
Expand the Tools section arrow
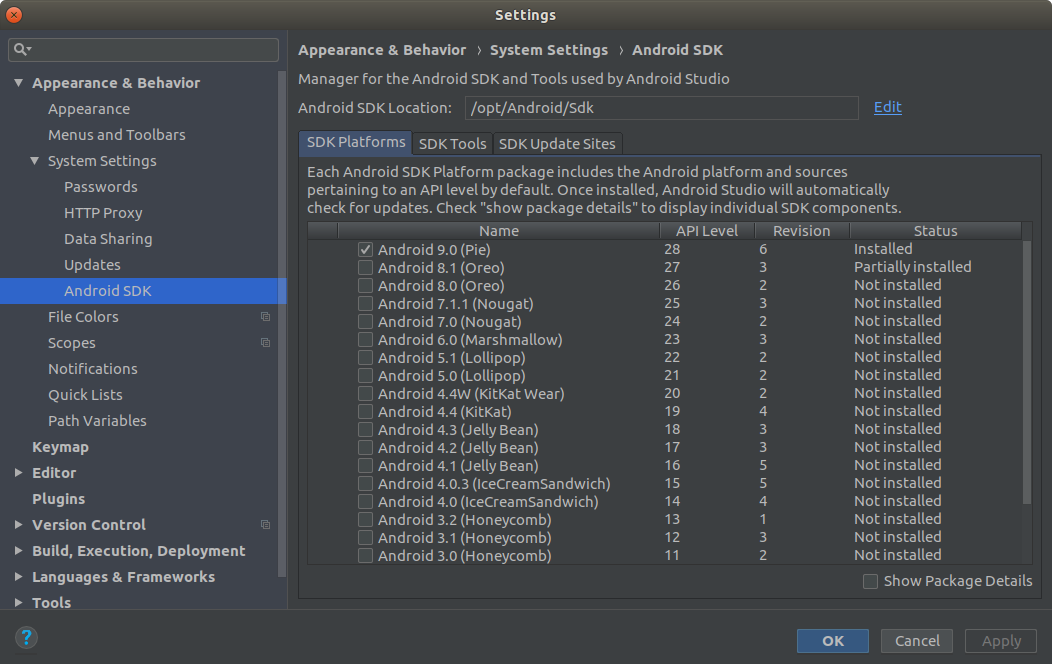(x=19, y=602)
